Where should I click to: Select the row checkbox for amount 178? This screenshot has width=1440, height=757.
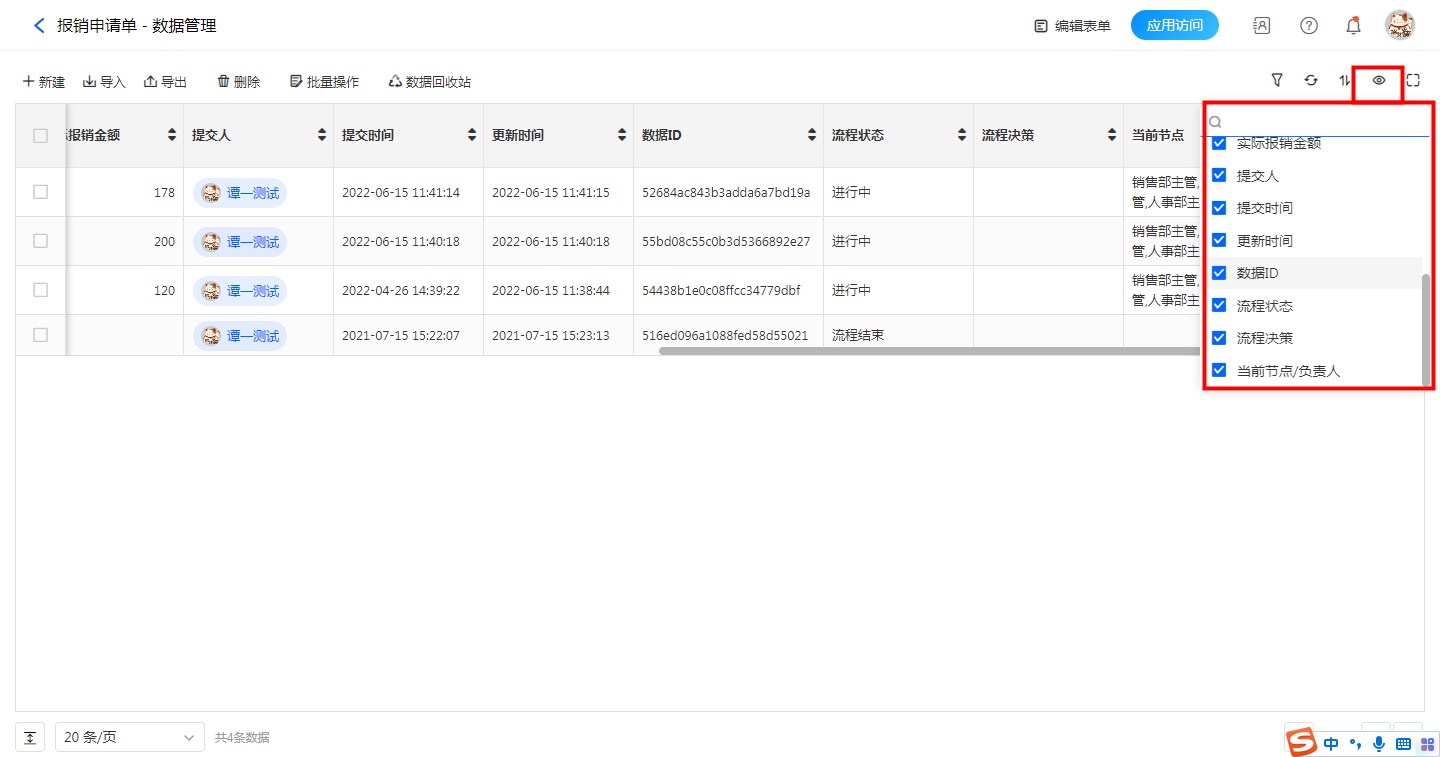40,192
